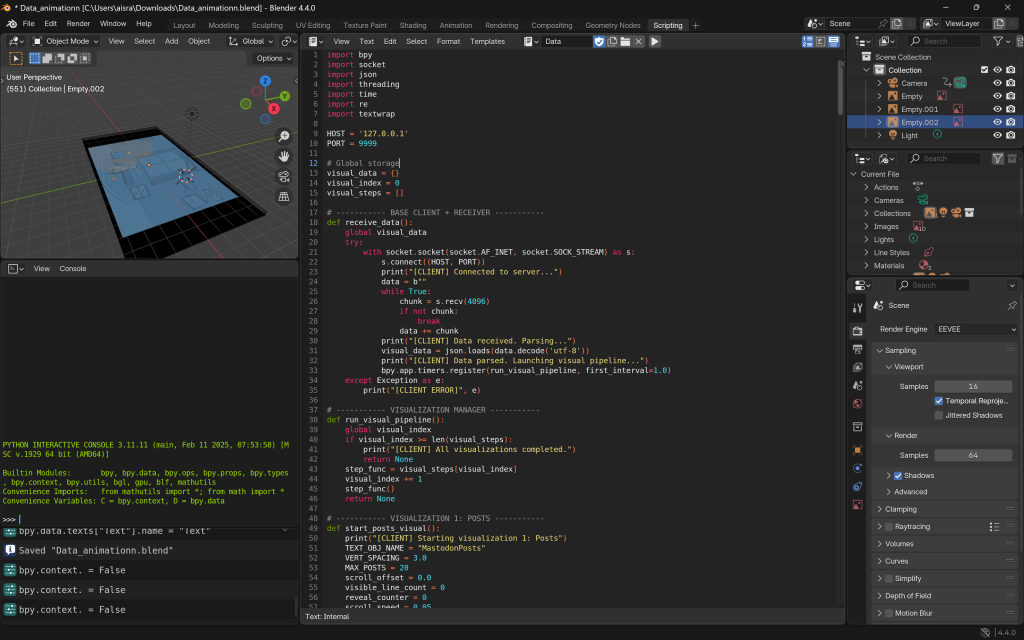This screenshot has height=640, width=1024.
Task: Open the Physics properties tab
Action: click(x=857, y=468)
